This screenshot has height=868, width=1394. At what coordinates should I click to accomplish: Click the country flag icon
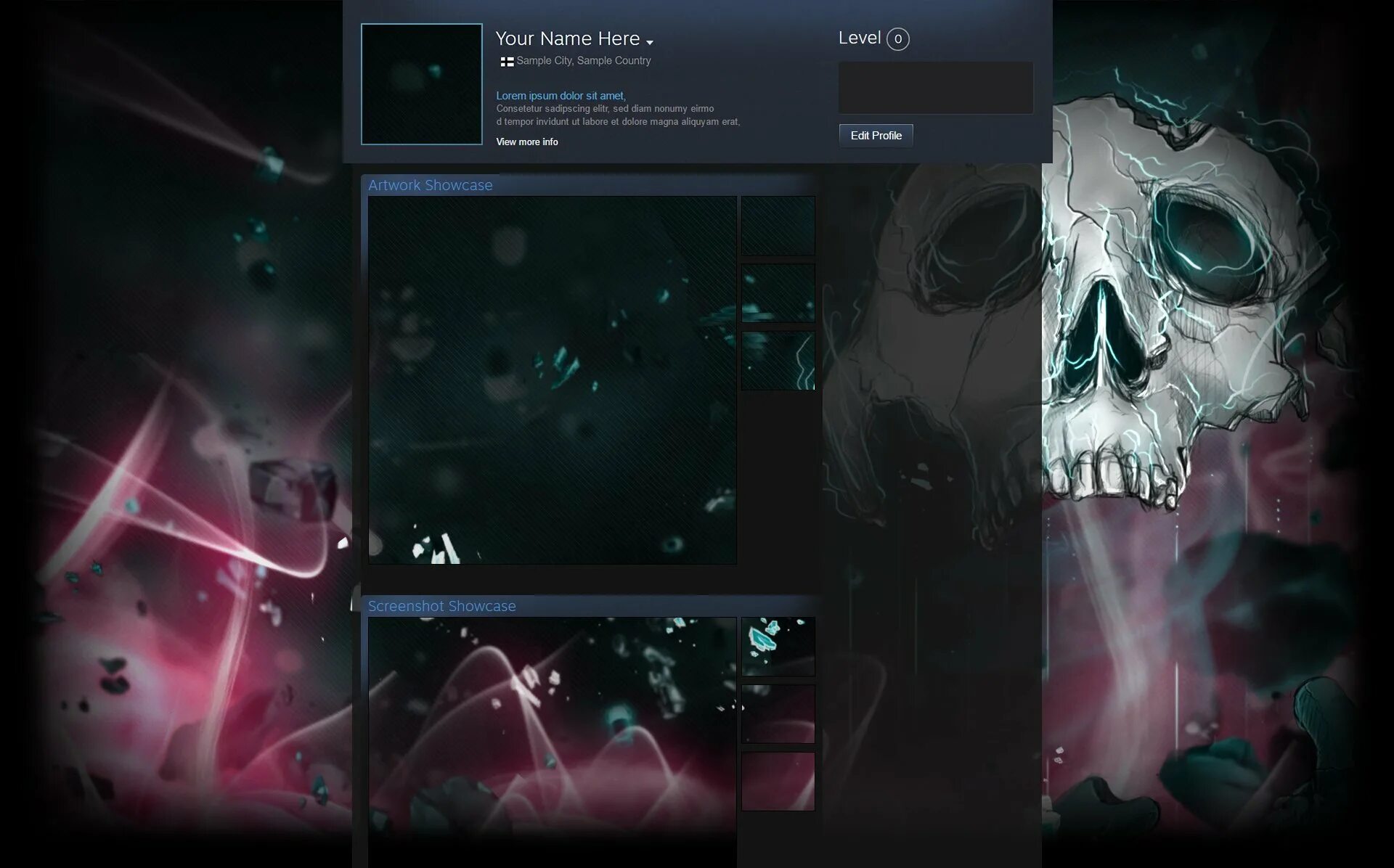(507, 62)
